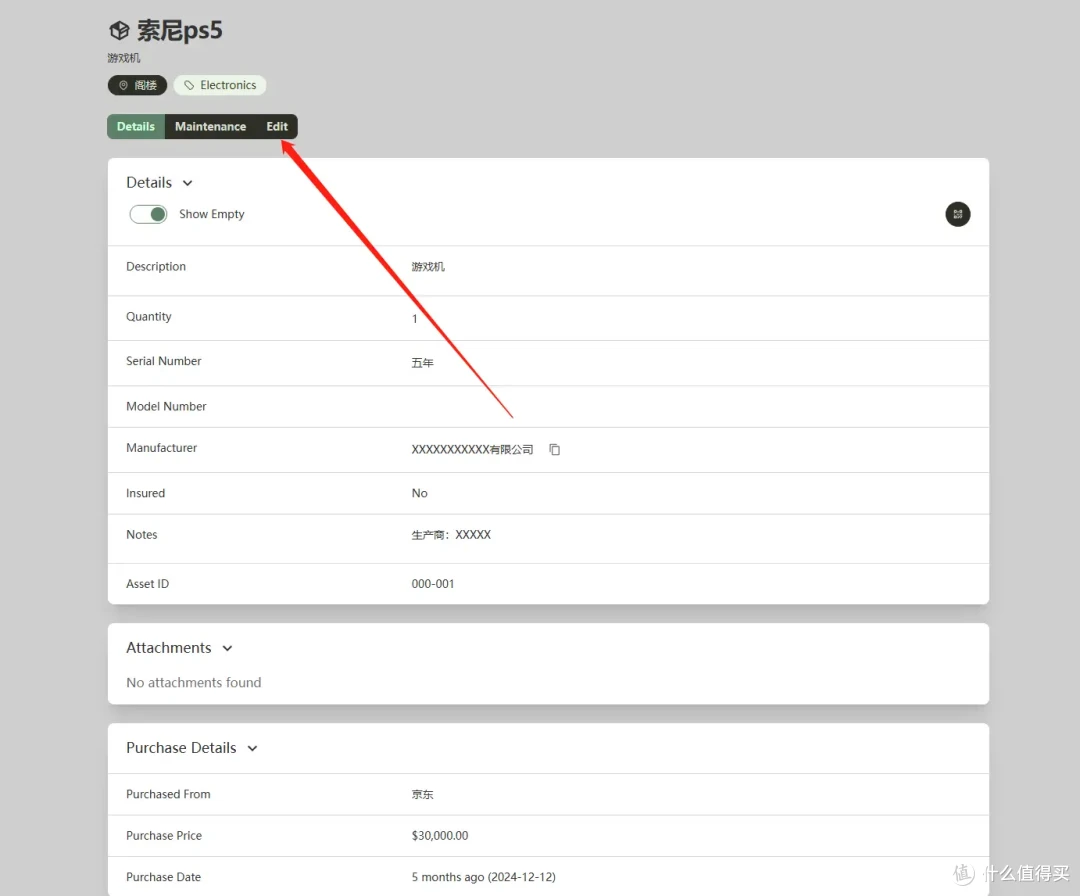Click the Quantity field label
Image resolution: width=1080 pixels, height=896 pixels.
coord(149,317)
